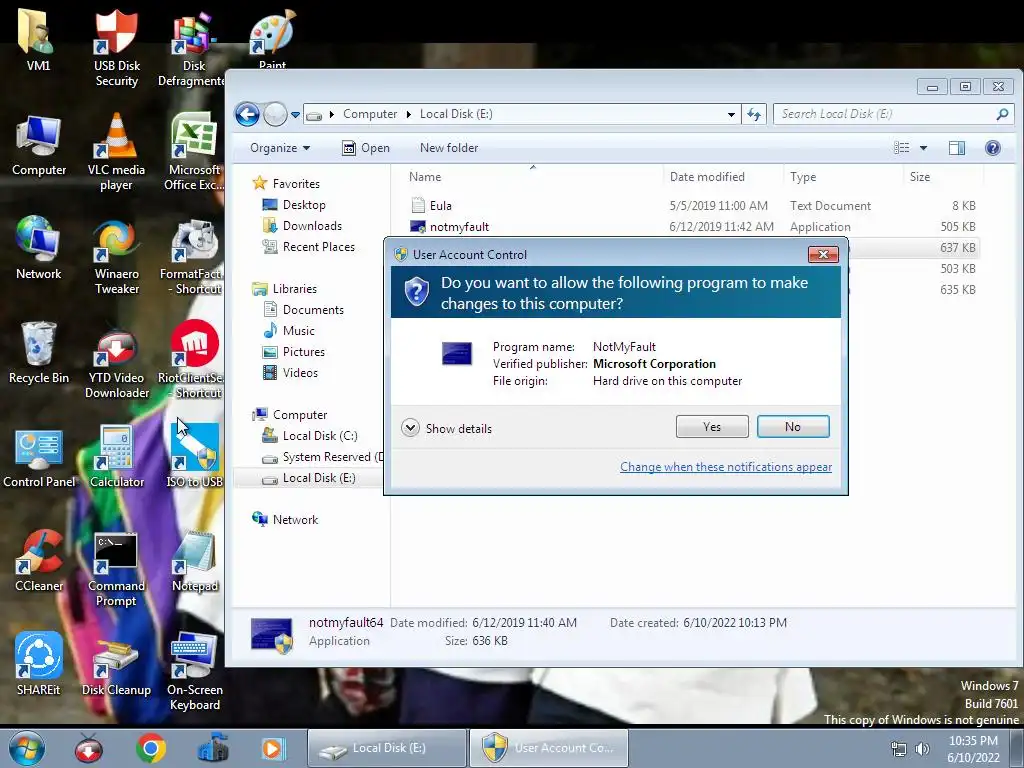
Task: Select FormatFactory shortcut desktop icon
Action: pyautogui.click(x=191, y=257)
